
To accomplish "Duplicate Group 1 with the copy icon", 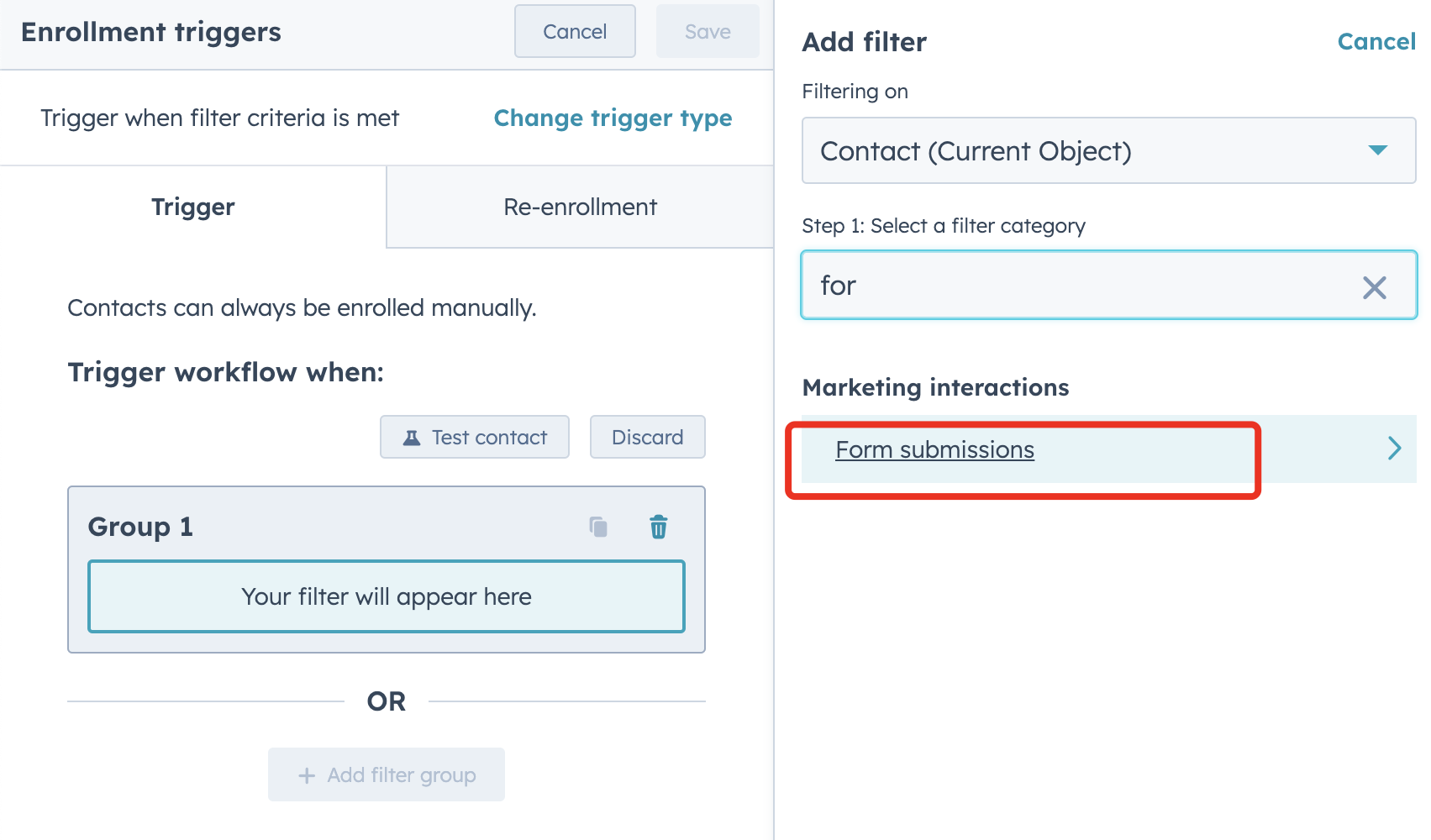I will [598, 527].
